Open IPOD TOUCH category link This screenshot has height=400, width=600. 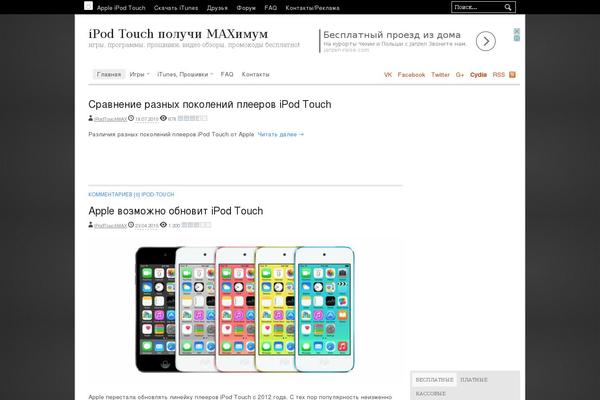click(x=158, y=194)
